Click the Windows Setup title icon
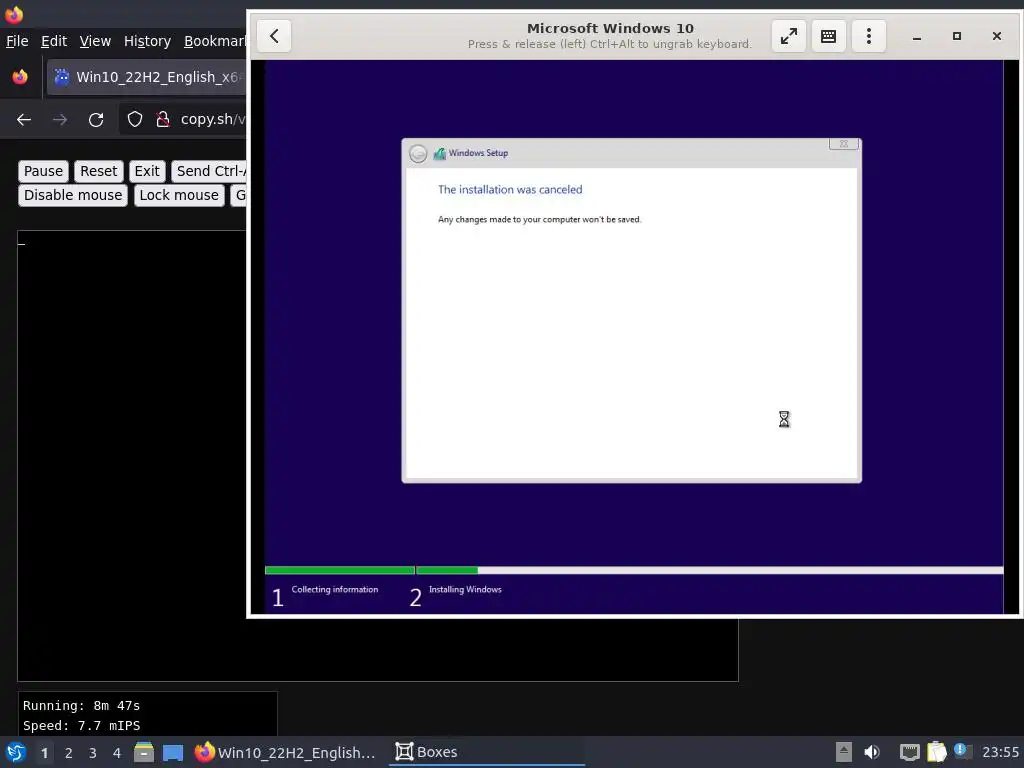This screenshot has width=1024, height=768. (440, 153)
